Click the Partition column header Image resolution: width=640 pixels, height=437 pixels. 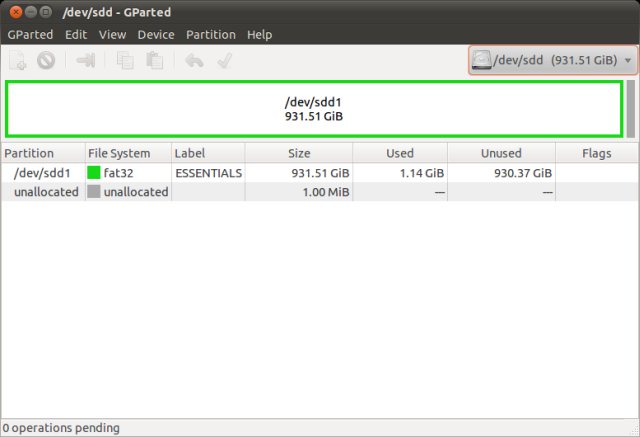[x=43, y=153]
